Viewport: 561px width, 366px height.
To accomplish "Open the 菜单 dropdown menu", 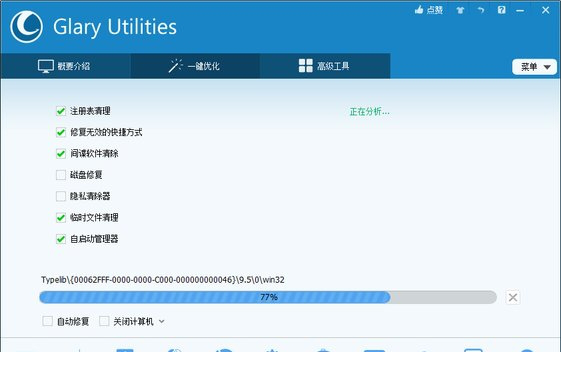I will pos(535,67).
